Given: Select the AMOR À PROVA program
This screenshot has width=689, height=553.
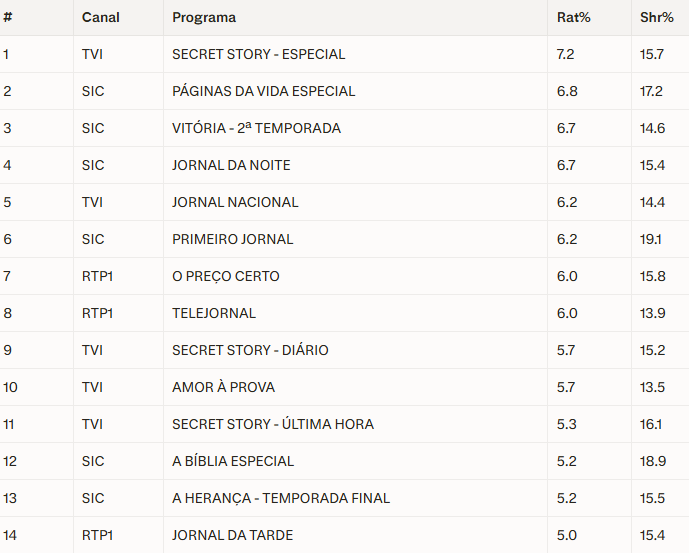Looking at the screenshot, I should [223, 387].
